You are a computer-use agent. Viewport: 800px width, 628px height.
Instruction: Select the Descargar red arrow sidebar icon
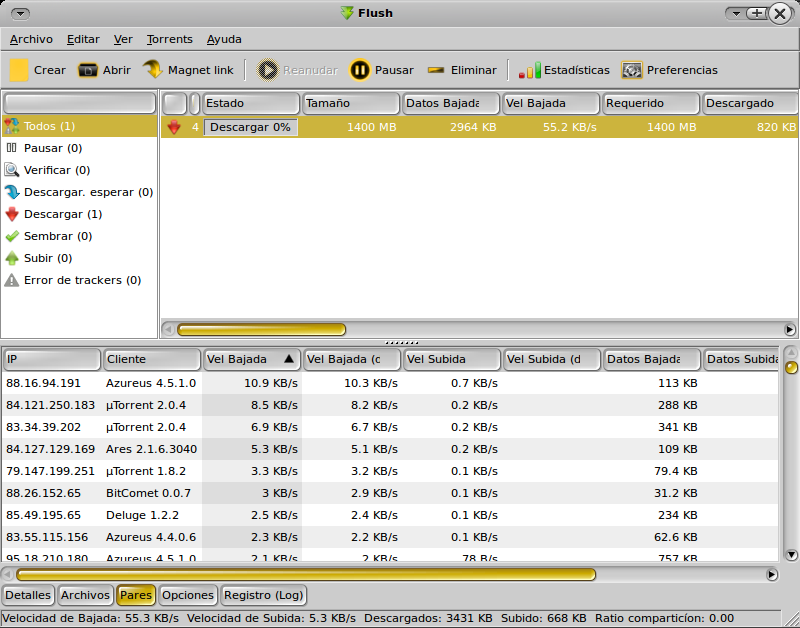click(x=12, y=214)
